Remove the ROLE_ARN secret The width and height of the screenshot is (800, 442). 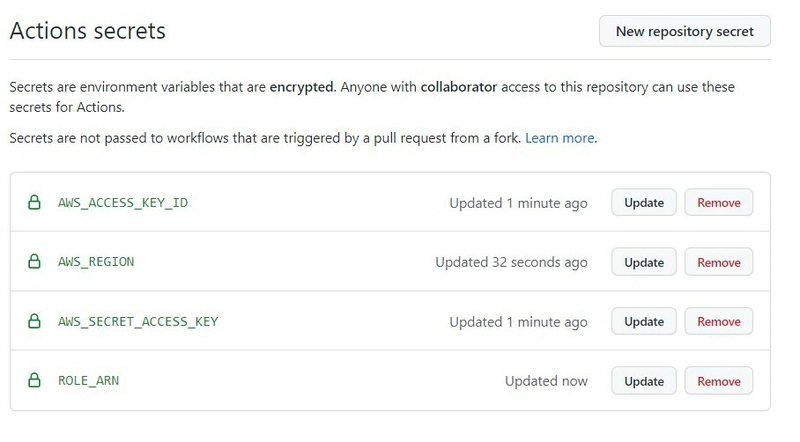coord(719,381)
